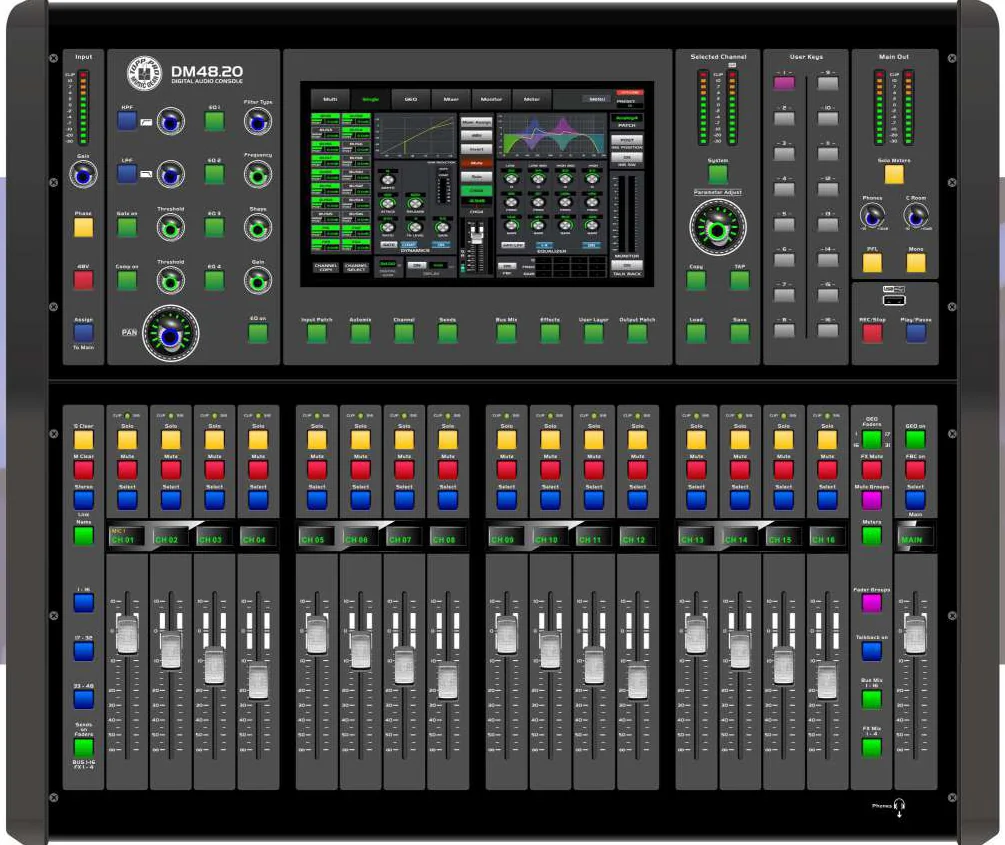Switch to the Single tab on screen
The image size is (1005, 845).
[x=370, y=99]
